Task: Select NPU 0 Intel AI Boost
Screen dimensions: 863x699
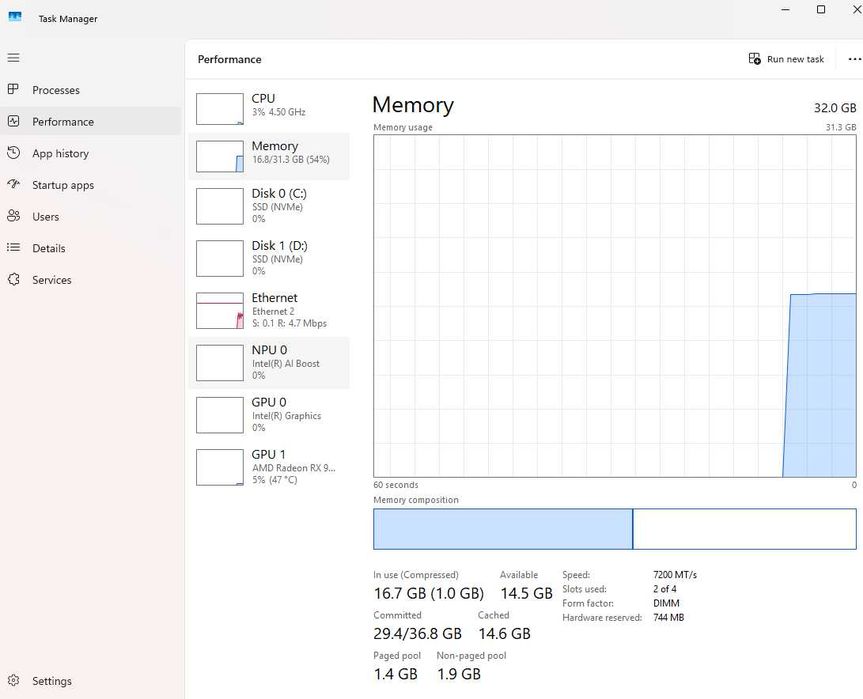Action: click(x=268, y=362)
